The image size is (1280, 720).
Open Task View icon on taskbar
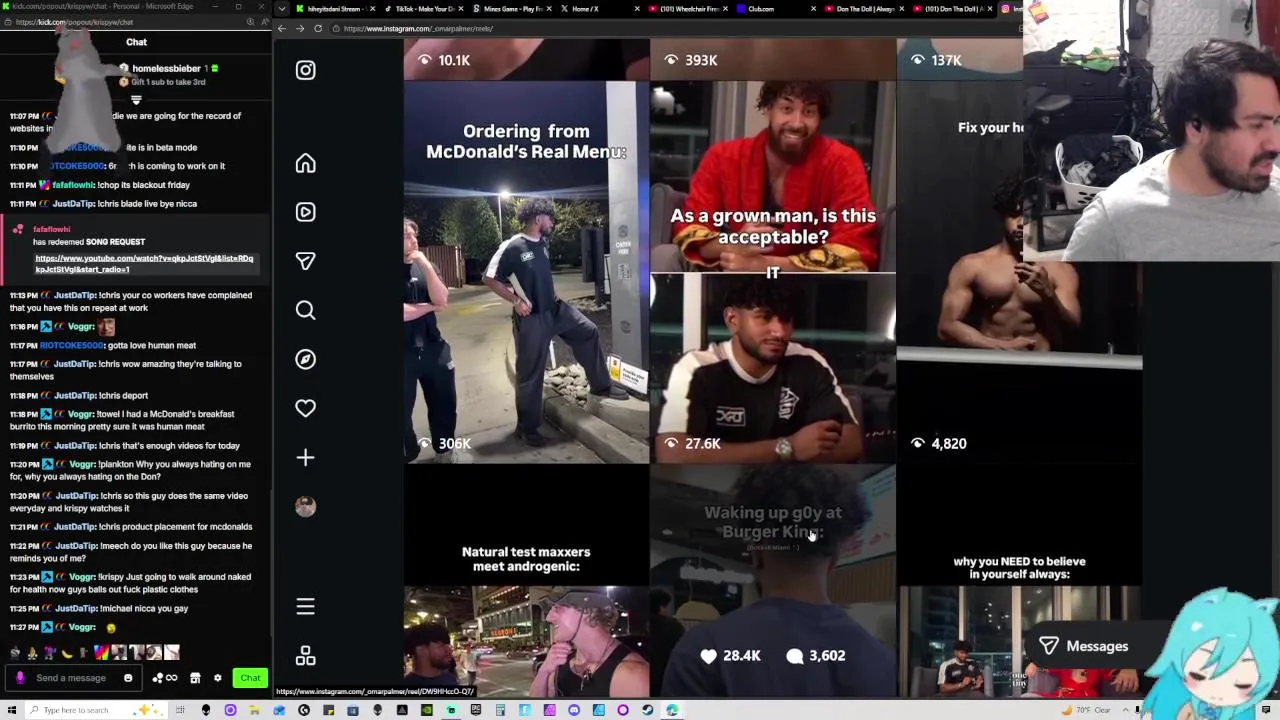[181, 710]
